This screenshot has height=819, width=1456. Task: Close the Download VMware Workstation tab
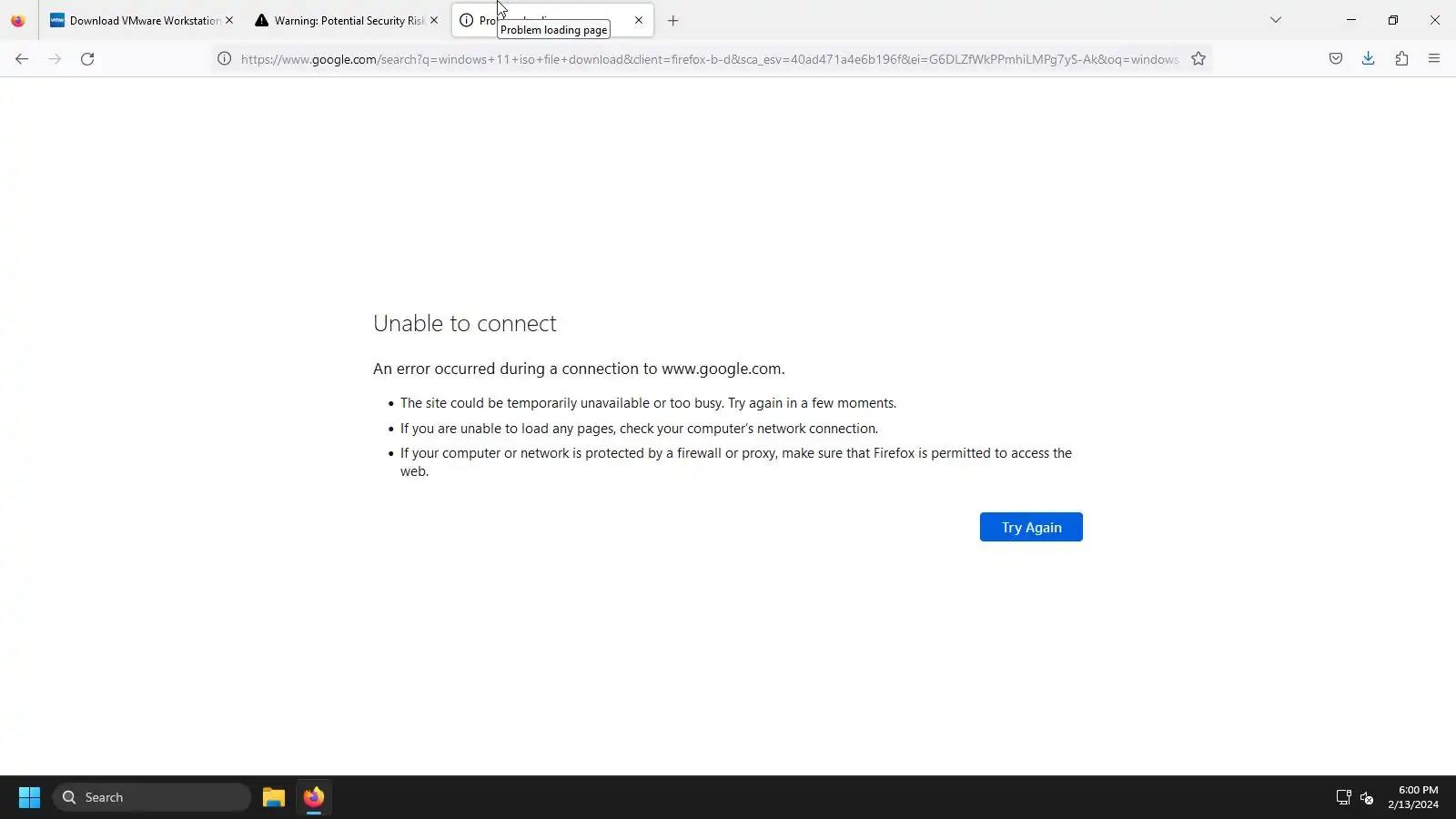[x=229, y=20]
